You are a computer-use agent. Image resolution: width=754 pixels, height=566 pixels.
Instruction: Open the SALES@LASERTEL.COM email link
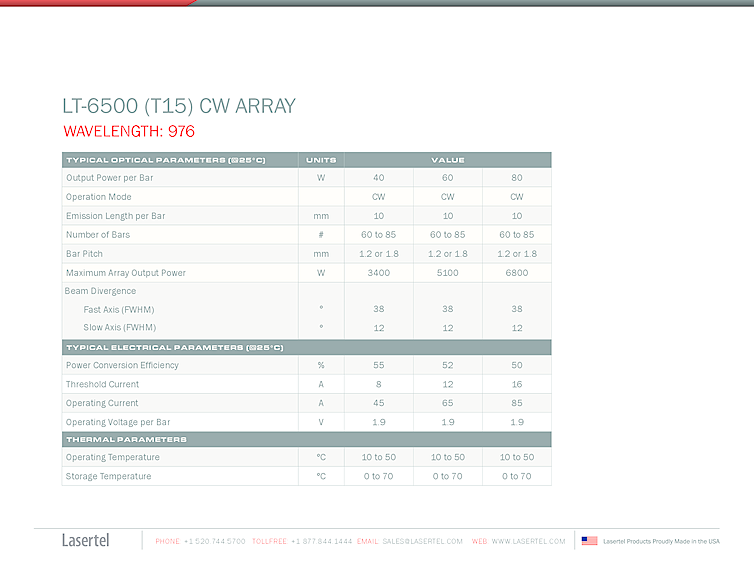point(422,541)
